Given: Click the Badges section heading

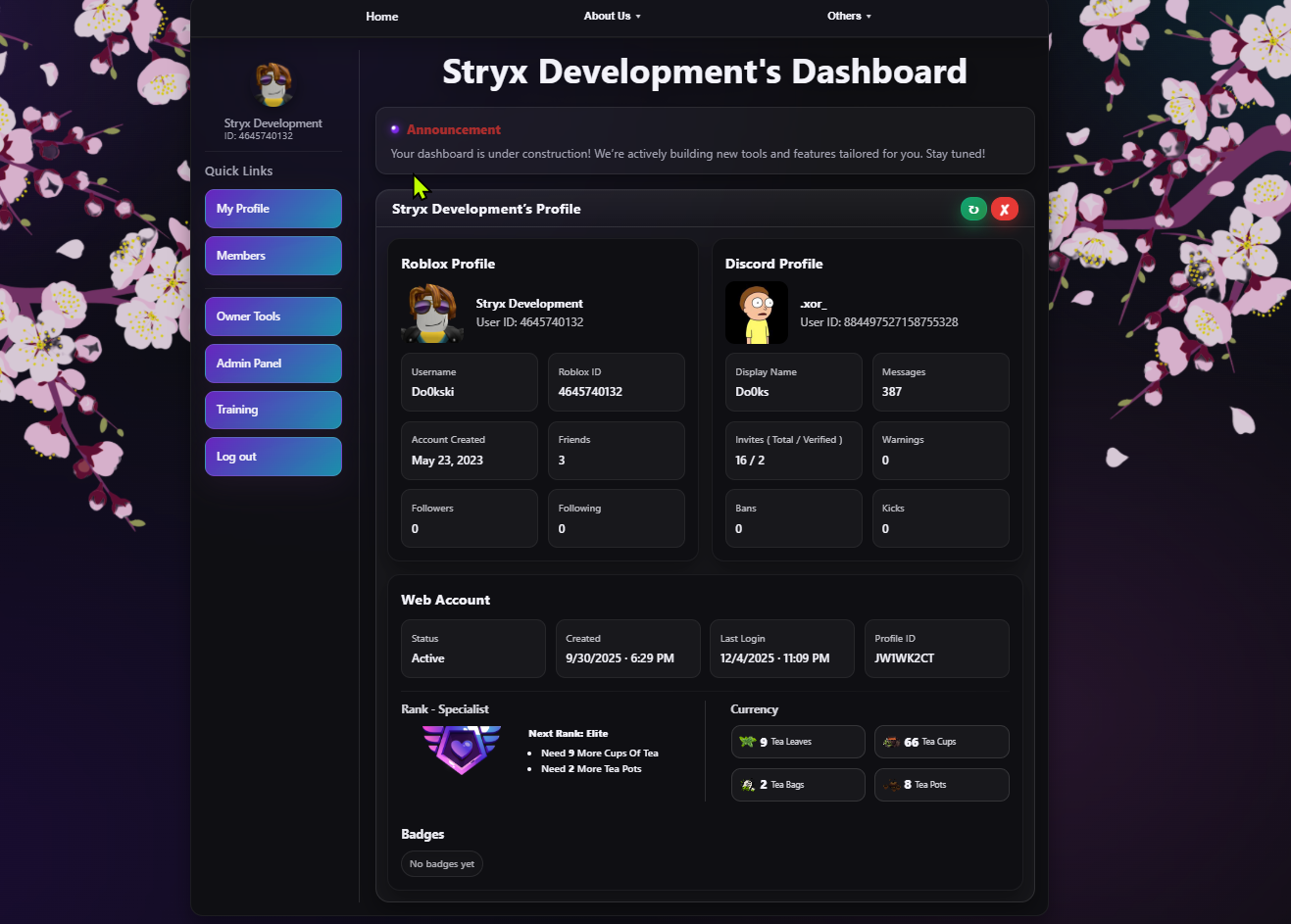Looking at the screenshot, I should click(x=422, y=835).
